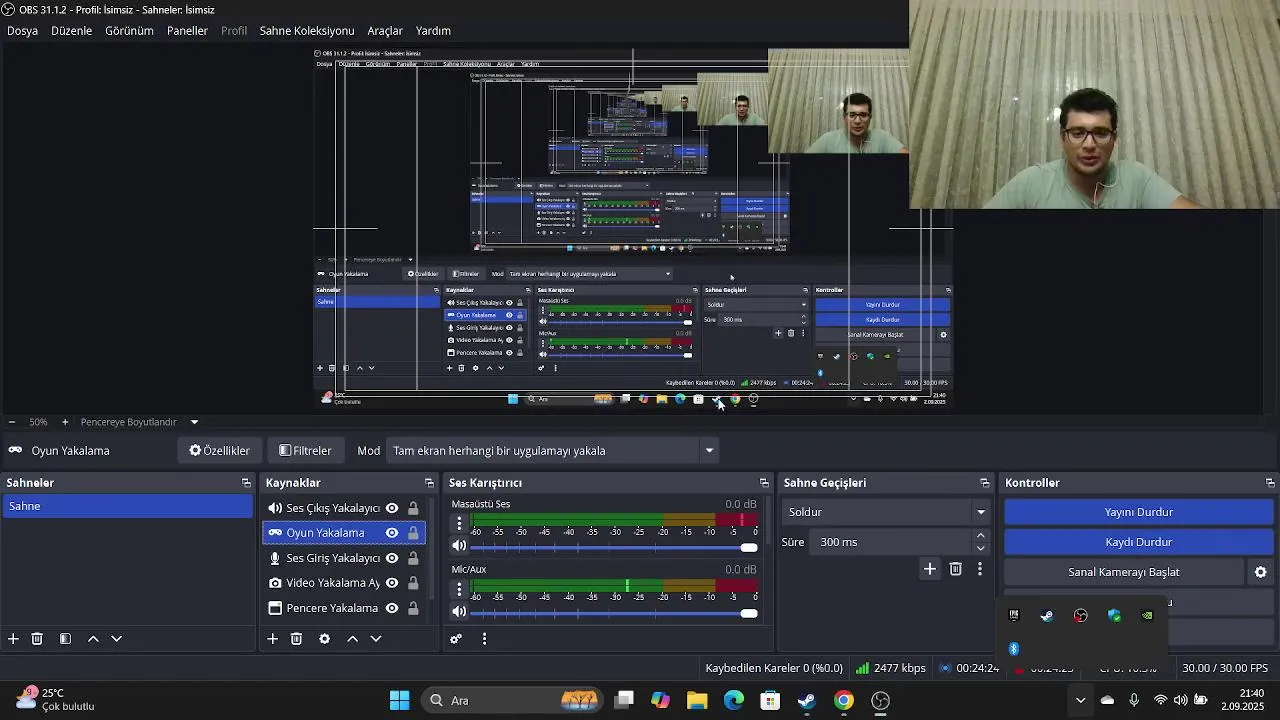Open the Düzenle menu

click(x=71, y=31)
